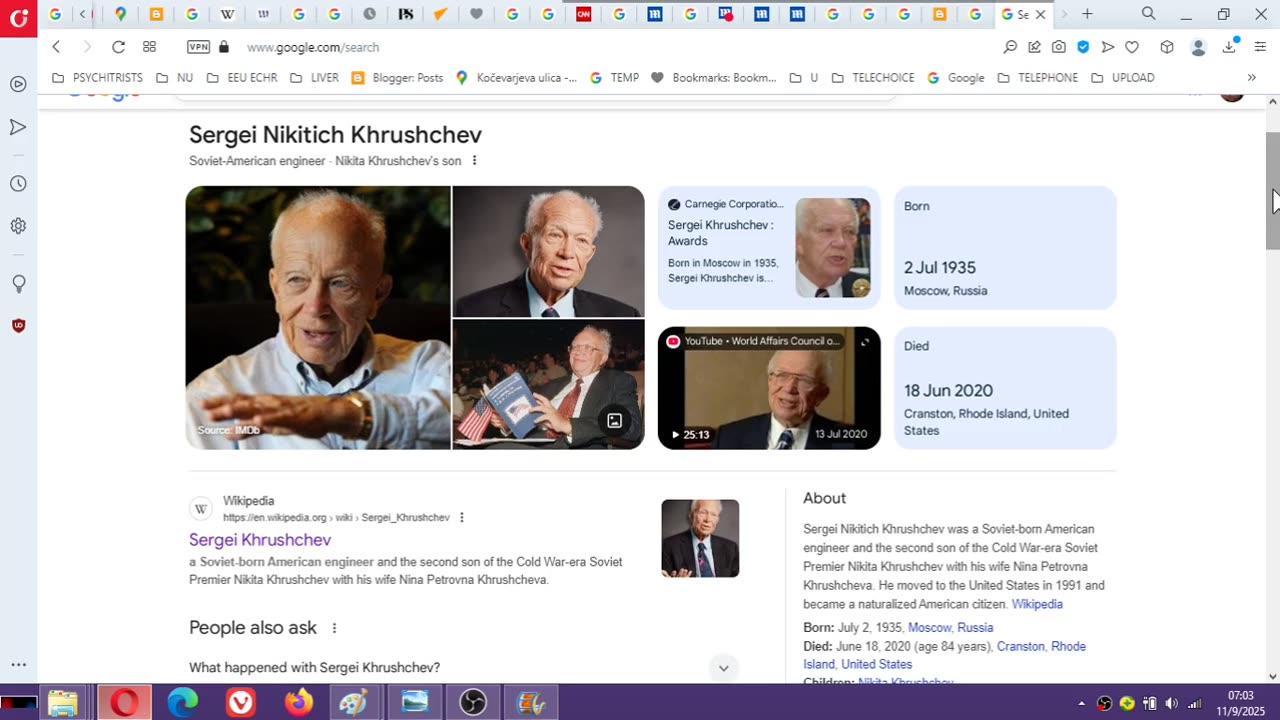Image resolution: width=1280 pixels, height=720 pixels.
Task: Open the LIVER bookmarks folder
Action: coord(314,78)
